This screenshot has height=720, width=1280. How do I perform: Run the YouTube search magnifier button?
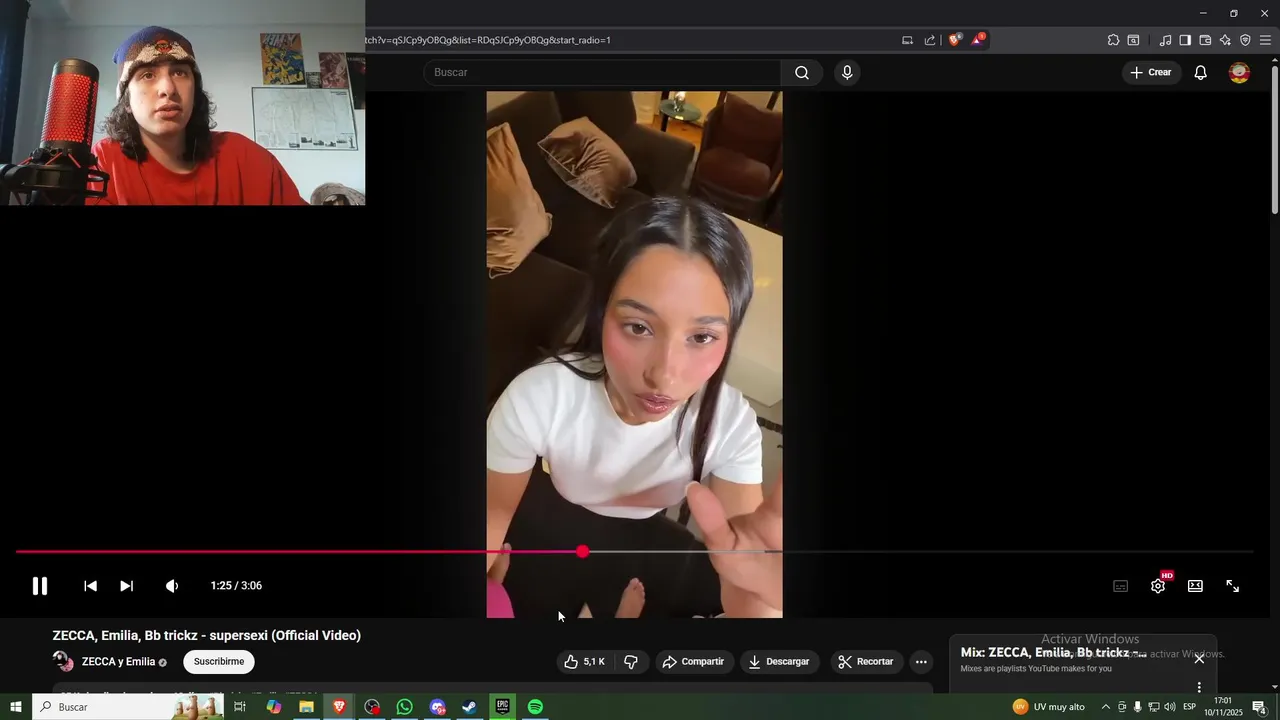pos(802,72)
